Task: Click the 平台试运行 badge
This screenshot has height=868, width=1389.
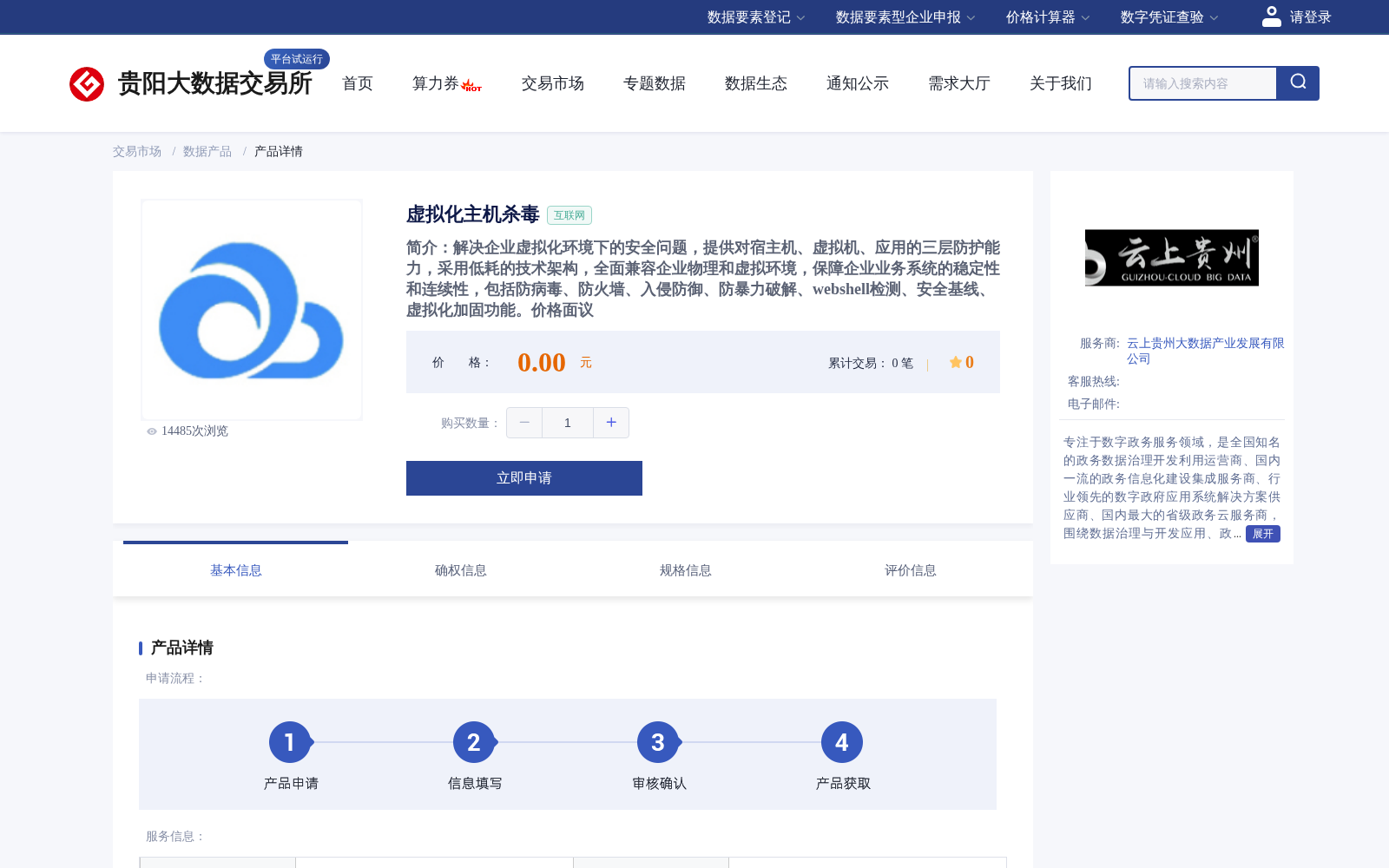Action: coord(297,59)
